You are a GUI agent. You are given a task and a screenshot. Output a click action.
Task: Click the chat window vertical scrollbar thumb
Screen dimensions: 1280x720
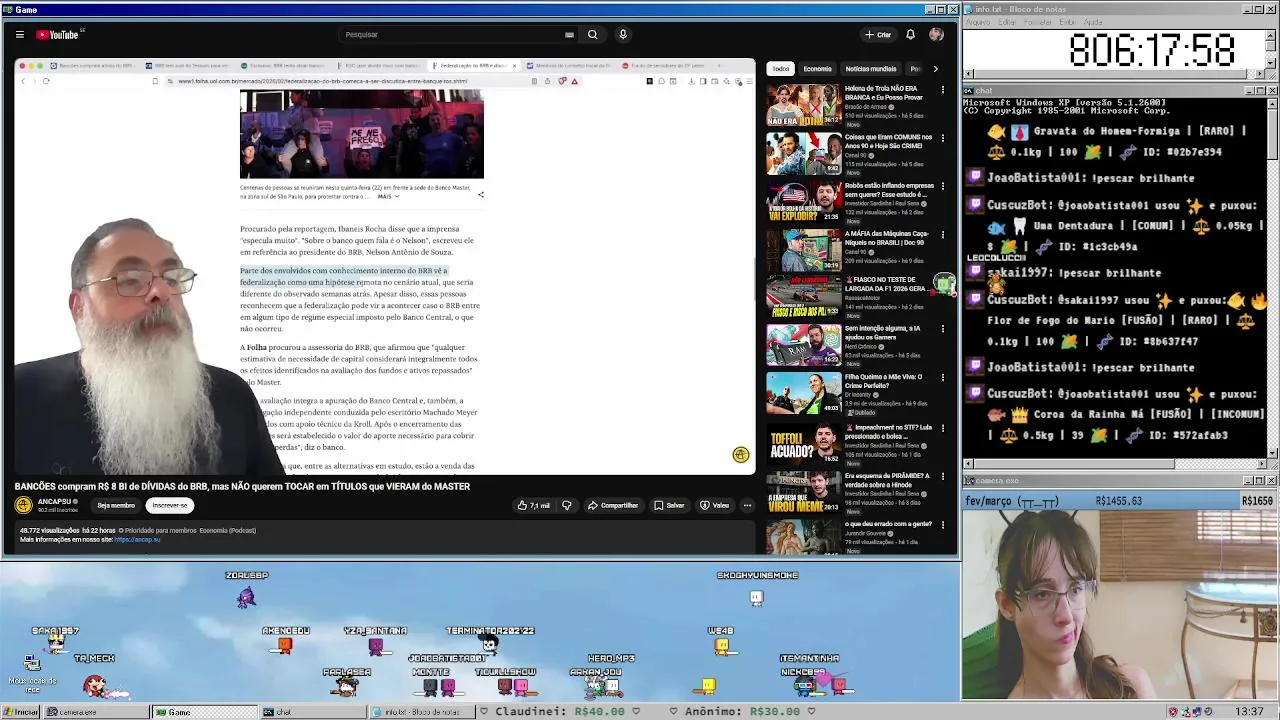point(1272,131)
